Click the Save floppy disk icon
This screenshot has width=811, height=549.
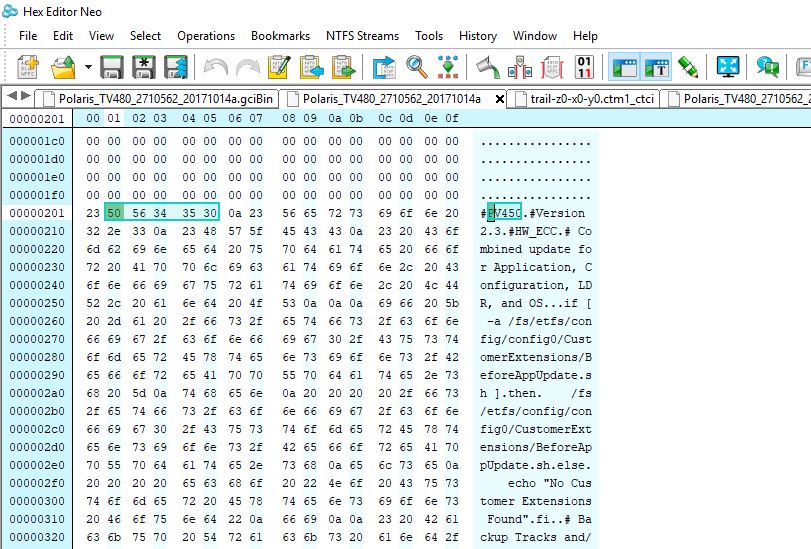click(112, 67)
